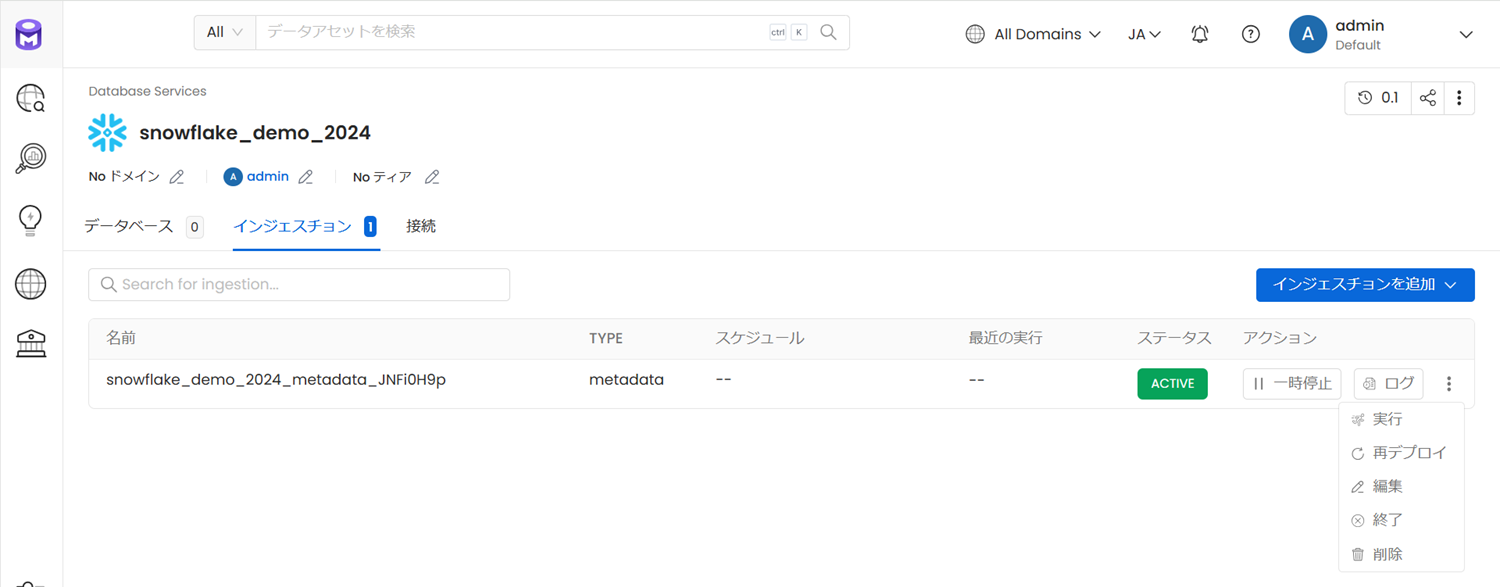Open the Governance building sidebar icon

coord(31,344)
